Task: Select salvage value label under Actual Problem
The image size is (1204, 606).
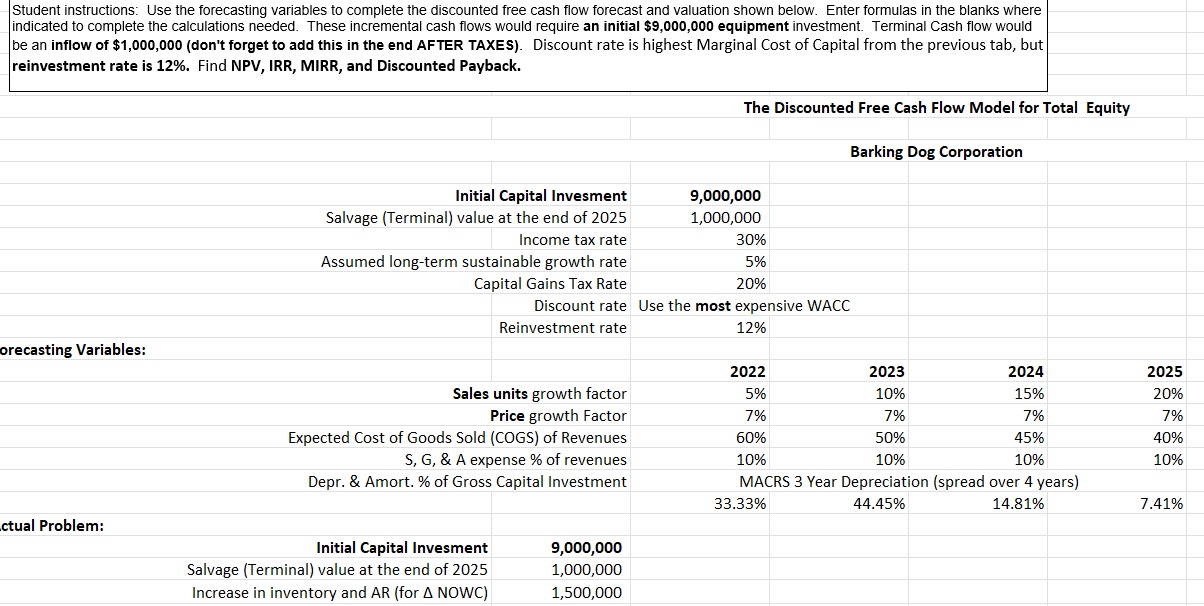Action: (x=338, y=569)
